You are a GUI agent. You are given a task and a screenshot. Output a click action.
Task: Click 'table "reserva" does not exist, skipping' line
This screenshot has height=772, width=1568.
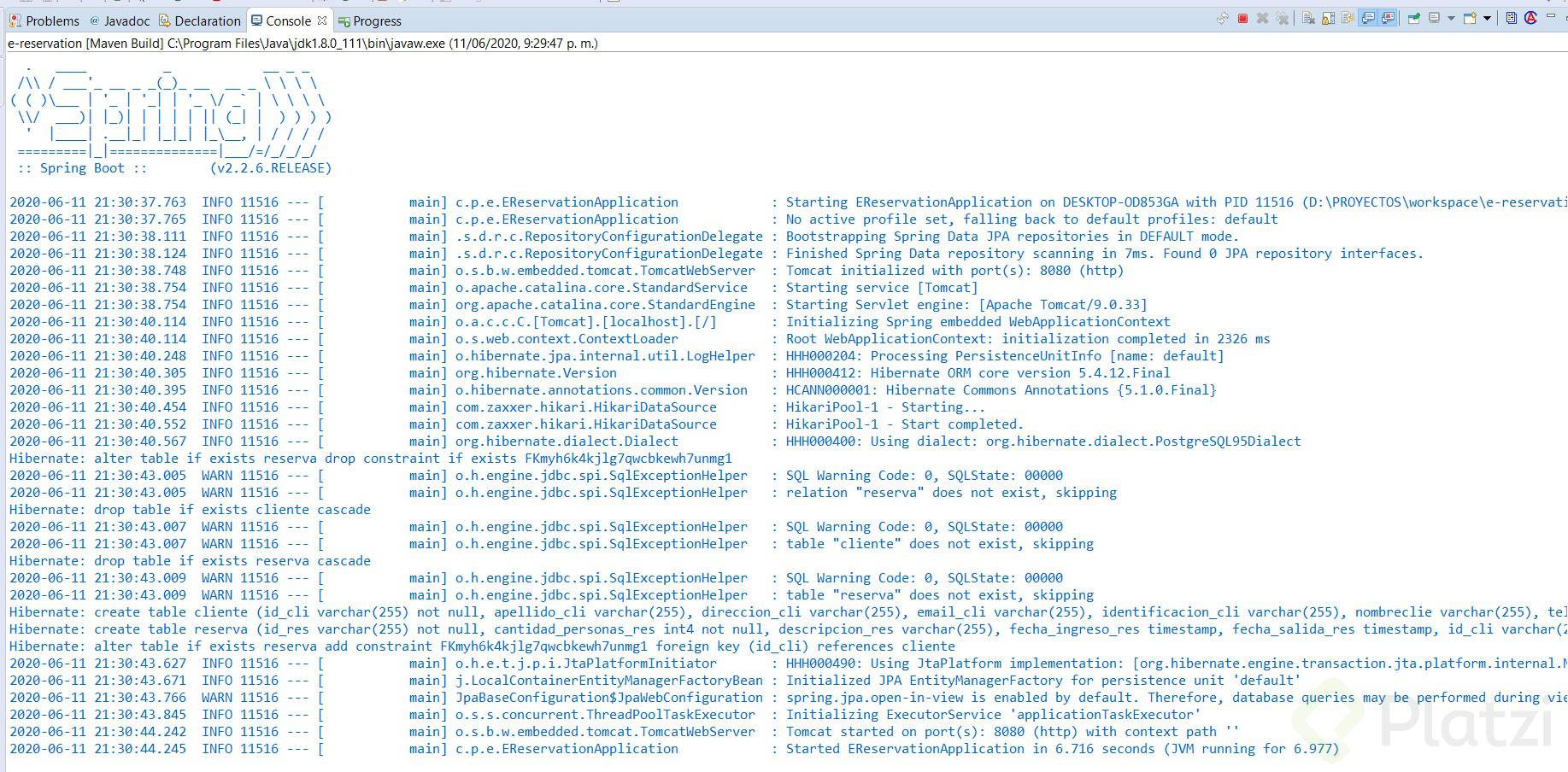[x=551, y=595]
